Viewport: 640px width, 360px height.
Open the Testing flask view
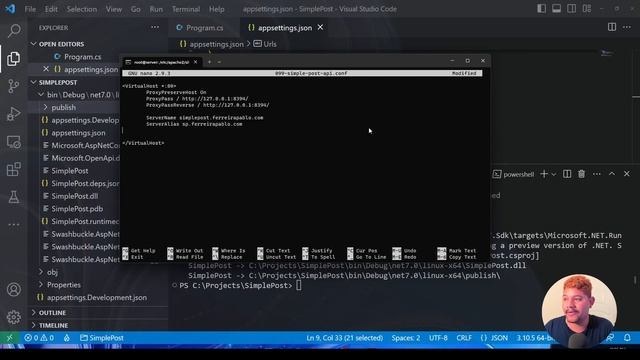point(13,197)
